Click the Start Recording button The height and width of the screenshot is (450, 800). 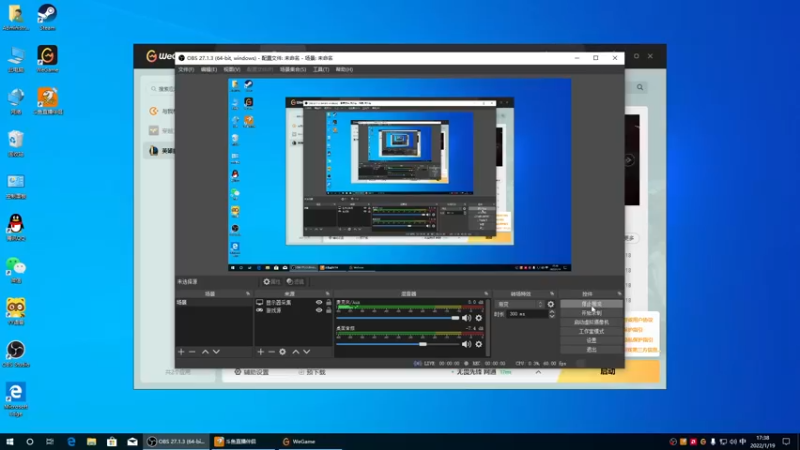[591, 313]
